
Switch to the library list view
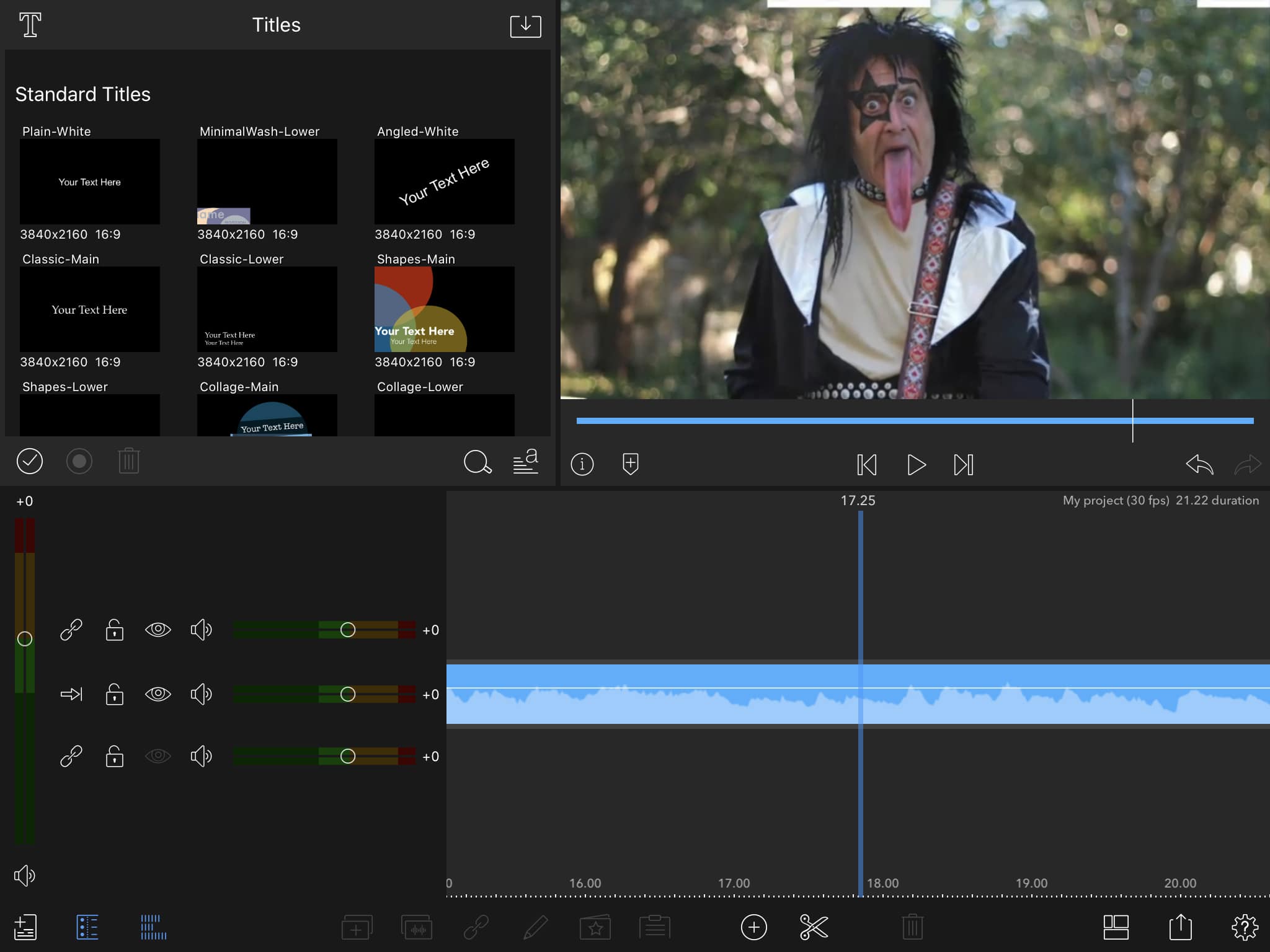click(x=89, y=927)
